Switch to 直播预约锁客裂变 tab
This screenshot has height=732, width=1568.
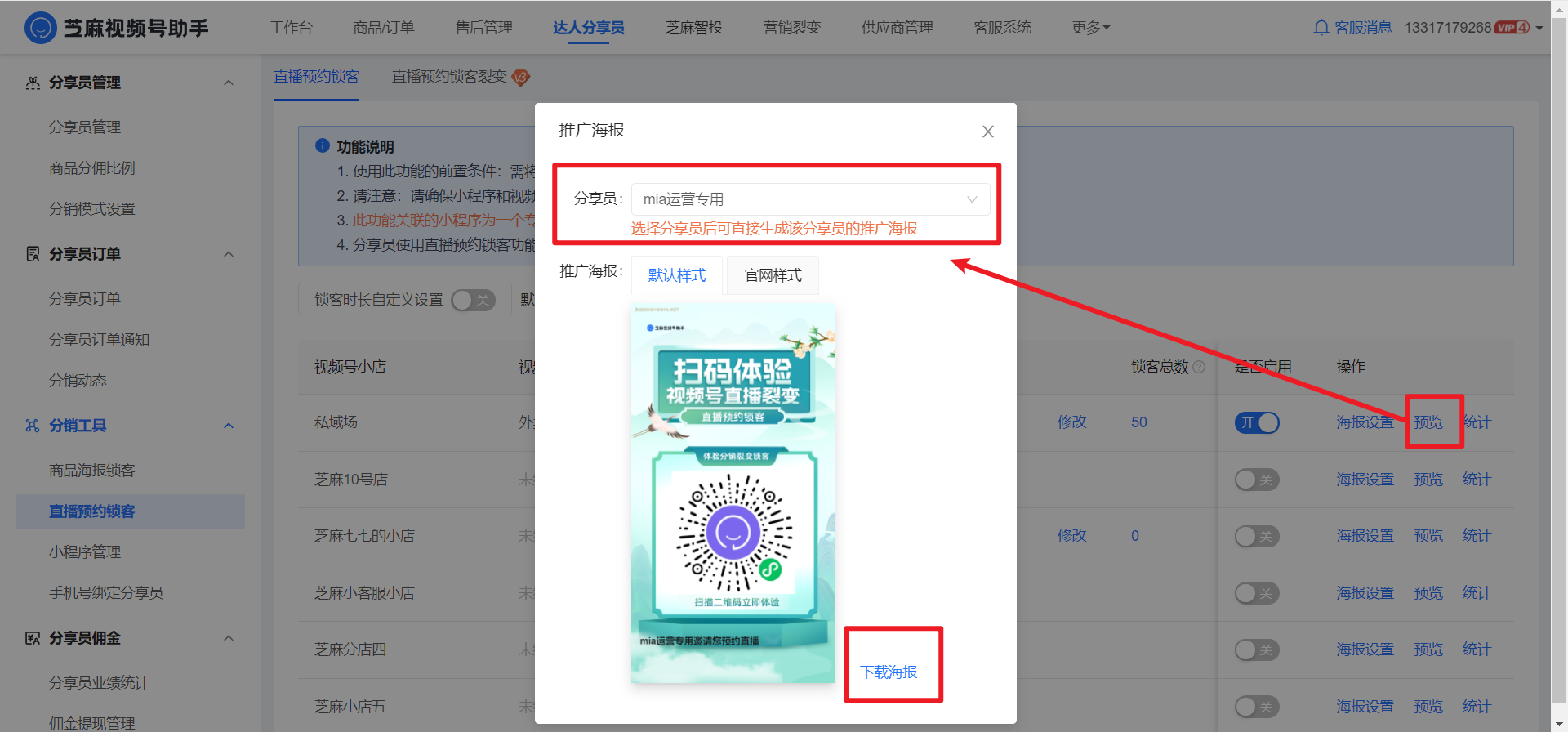click(x=449, y=77)
